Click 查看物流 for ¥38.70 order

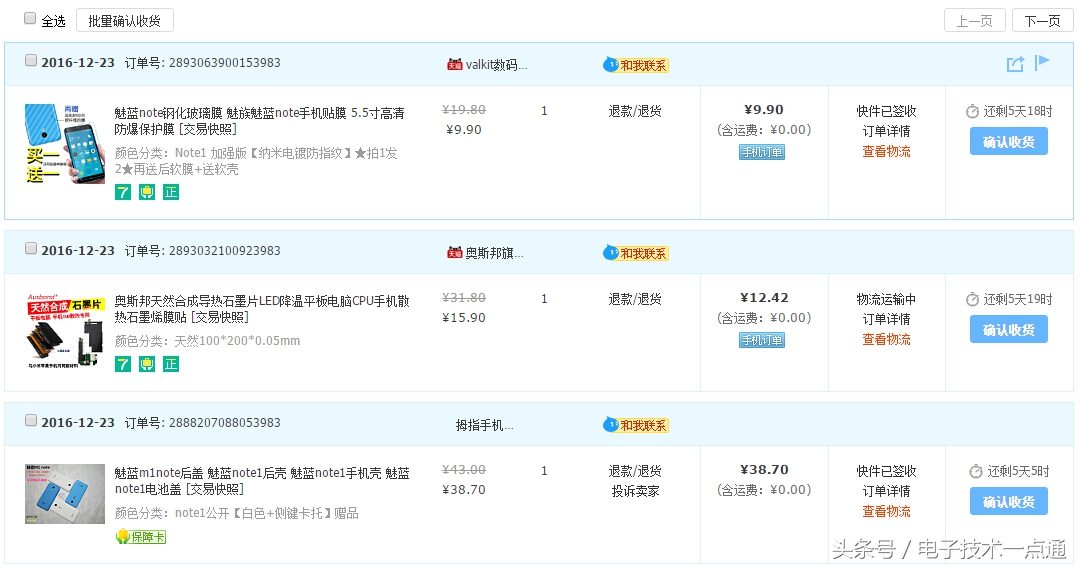click(x=886, y=512)
